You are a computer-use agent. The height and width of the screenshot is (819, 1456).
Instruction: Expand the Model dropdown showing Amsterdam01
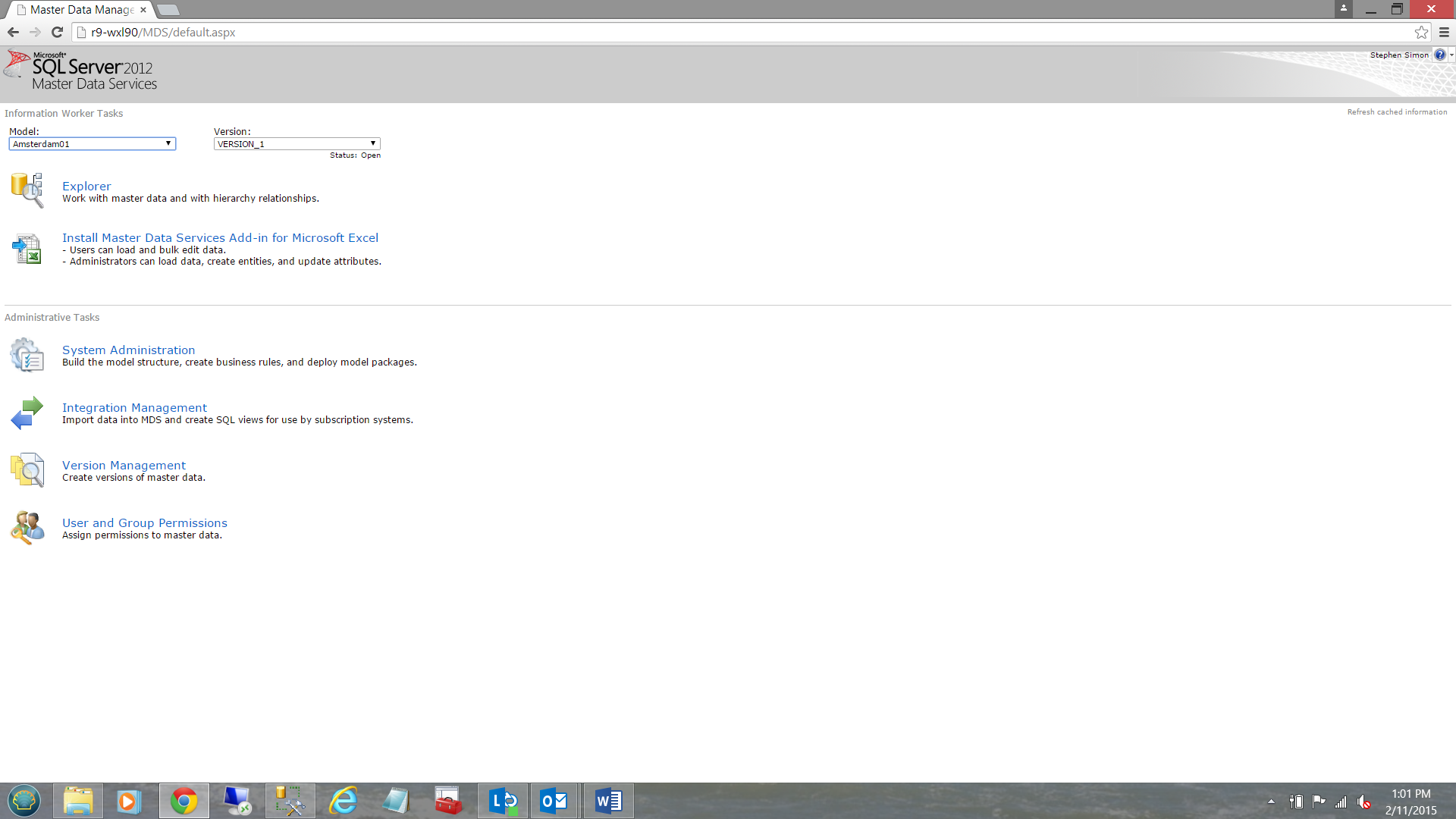tap(92, 144)
